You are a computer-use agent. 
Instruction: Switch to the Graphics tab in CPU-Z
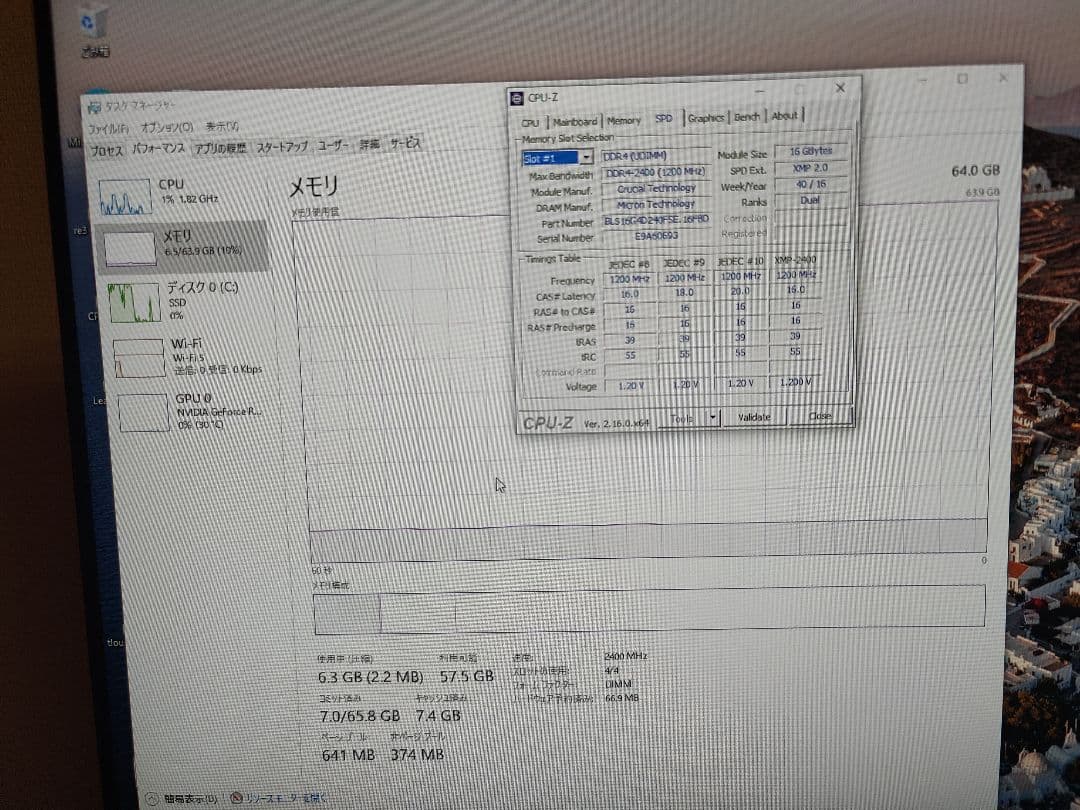pos(706,118)
